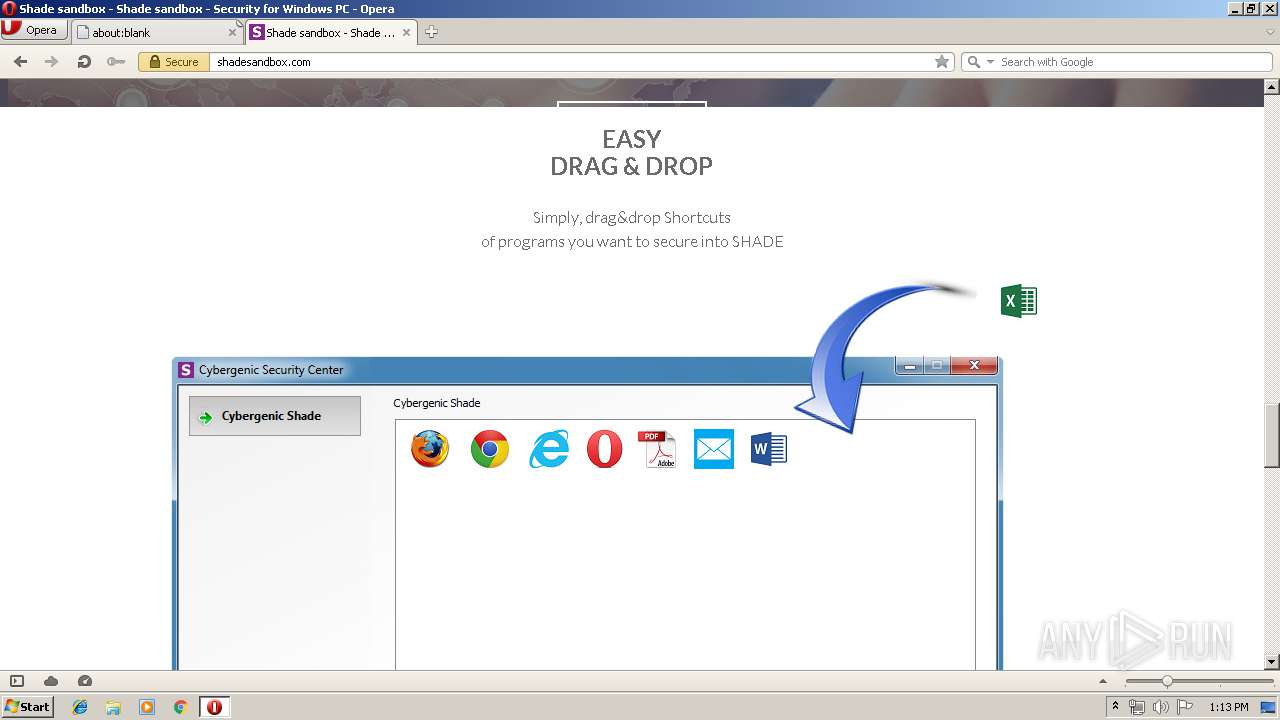Click the Action Center flag tray icon
1280x720 pixels.
click(x=1185, y=707)
